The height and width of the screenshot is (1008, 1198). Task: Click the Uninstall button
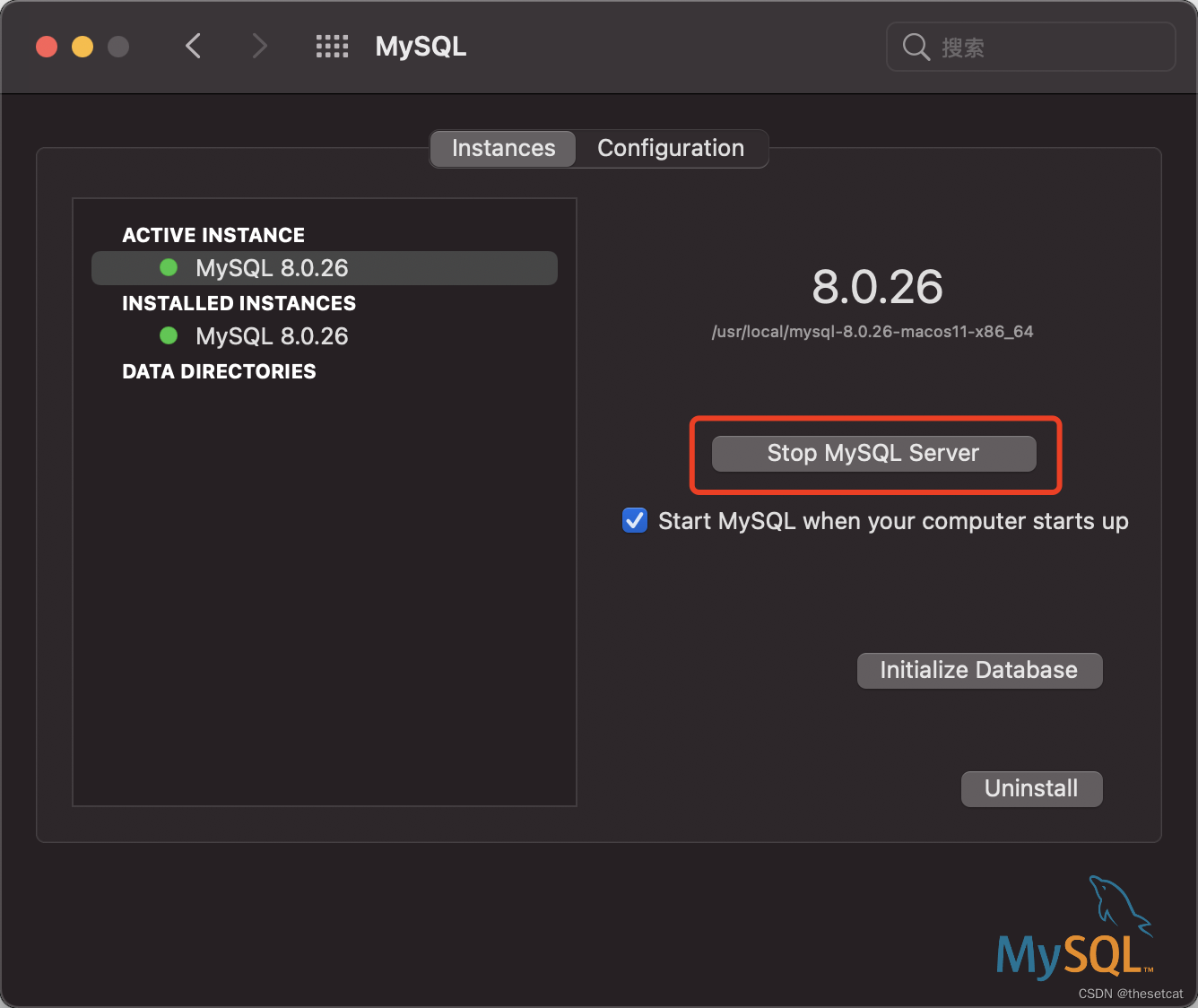point(1031,788)
